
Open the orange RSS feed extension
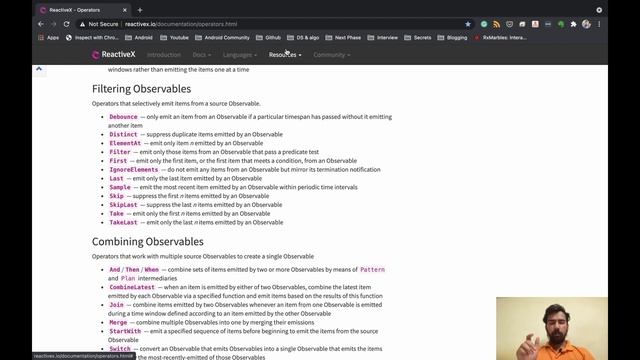[496, 24]
